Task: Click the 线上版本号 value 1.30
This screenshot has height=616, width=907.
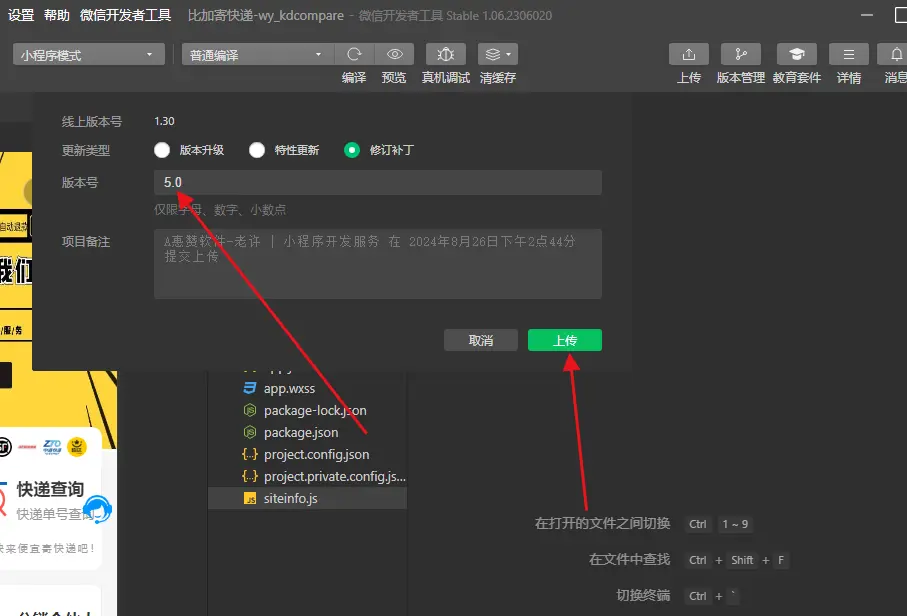Action: (x=164, y=121)
